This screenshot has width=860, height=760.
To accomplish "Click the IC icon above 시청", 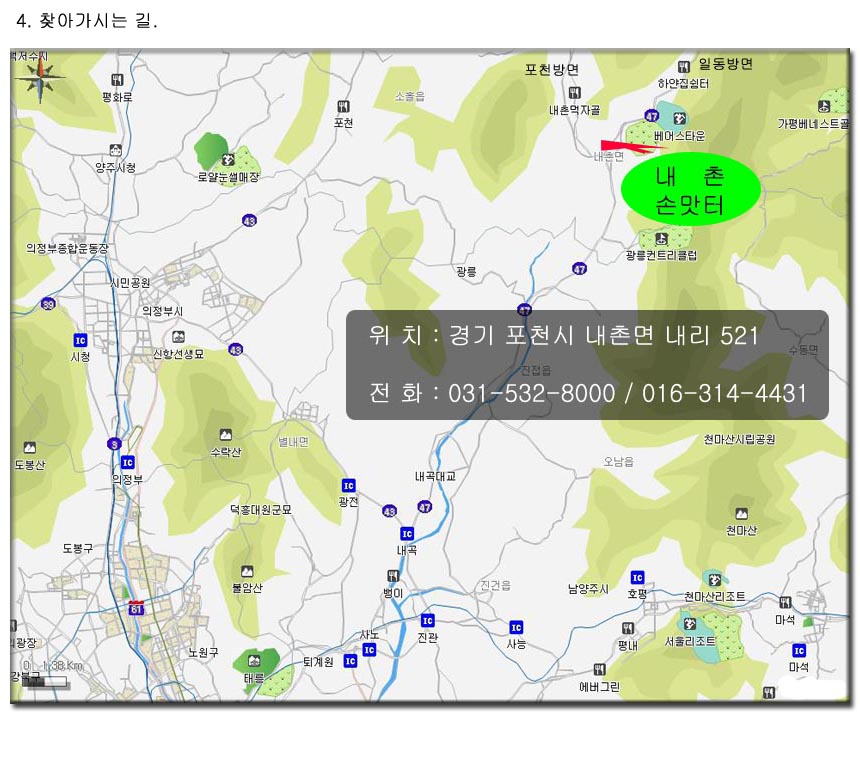I will [x=80, y=340].
